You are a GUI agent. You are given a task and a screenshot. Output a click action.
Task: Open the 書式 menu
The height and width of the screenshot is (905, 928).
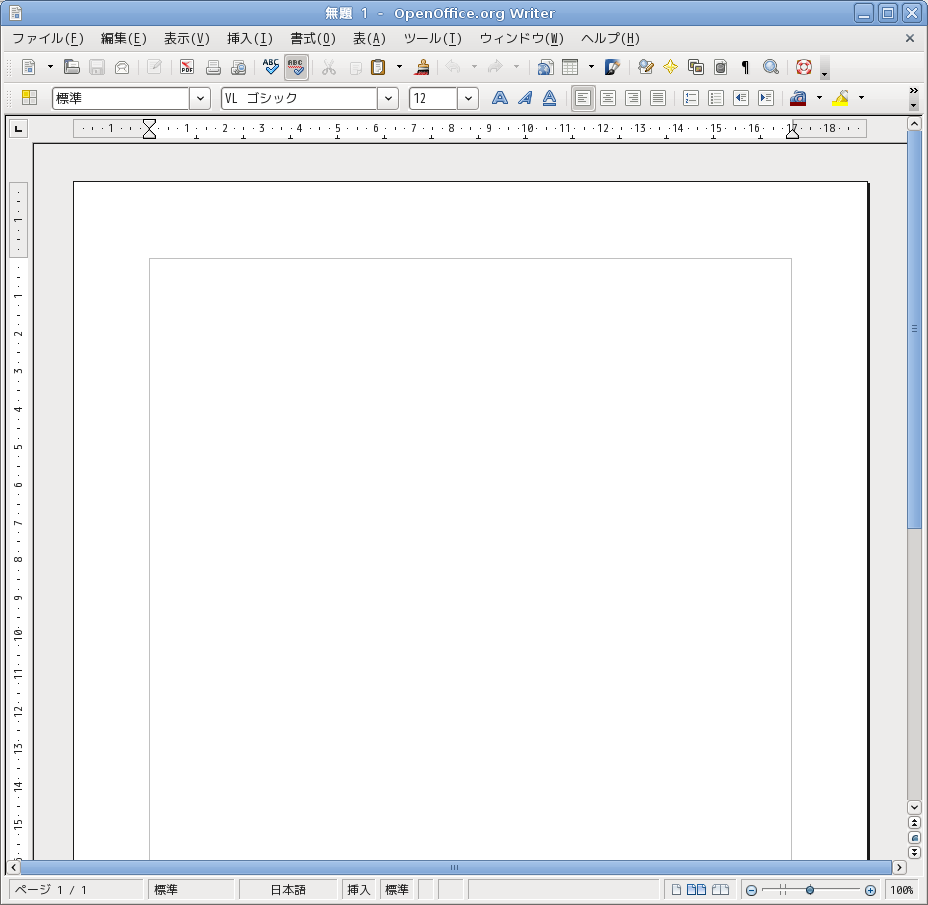tap(312, 39)
